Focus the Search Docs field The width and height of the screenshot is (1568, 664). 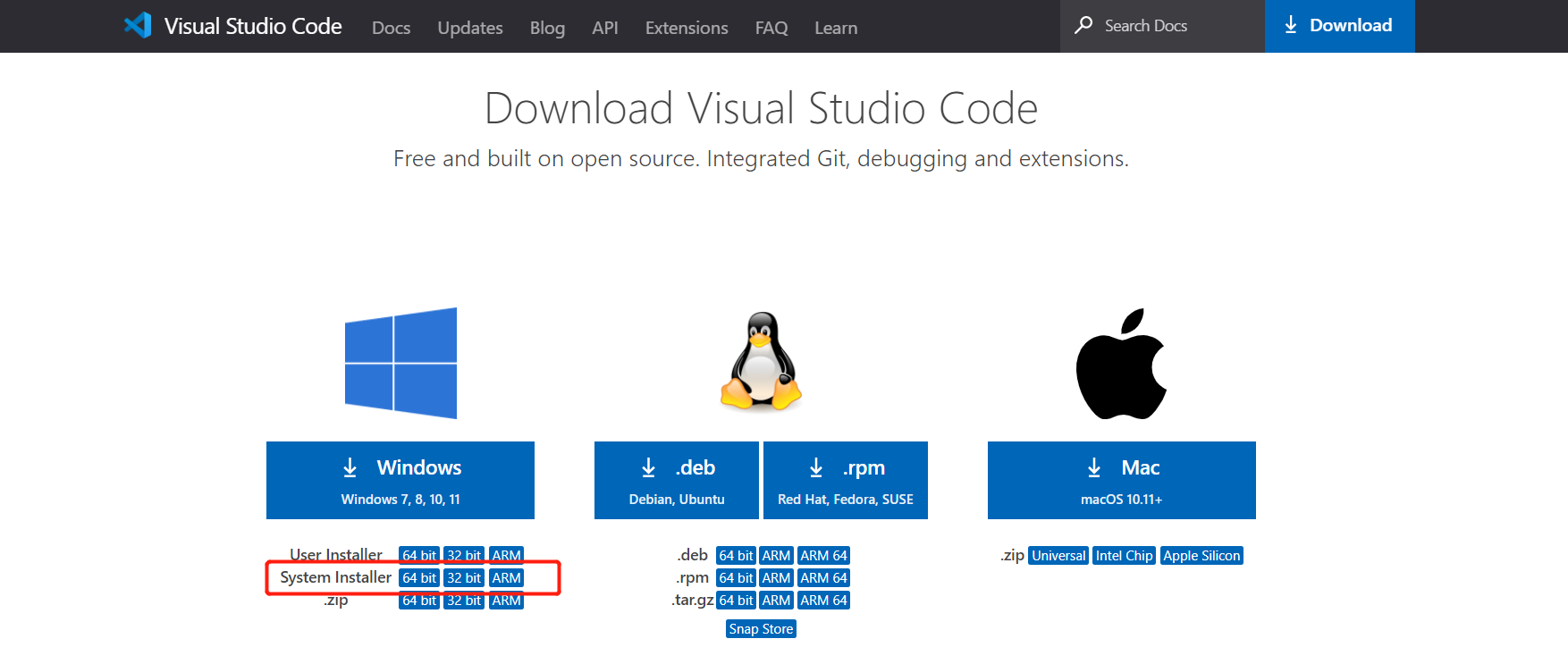(1162, 26)
